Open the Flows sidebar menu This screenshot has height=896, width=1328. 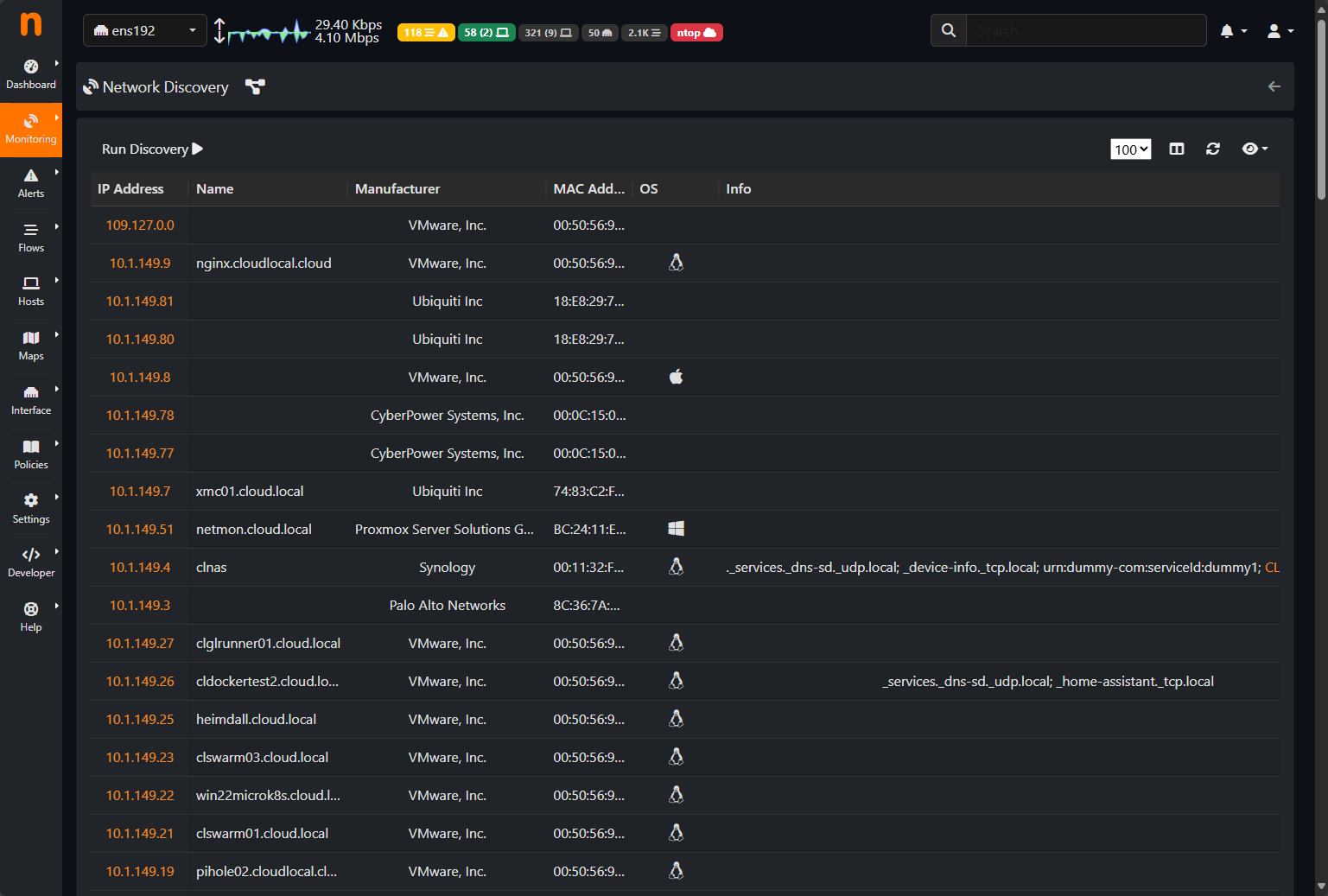[x=31, y=238]
